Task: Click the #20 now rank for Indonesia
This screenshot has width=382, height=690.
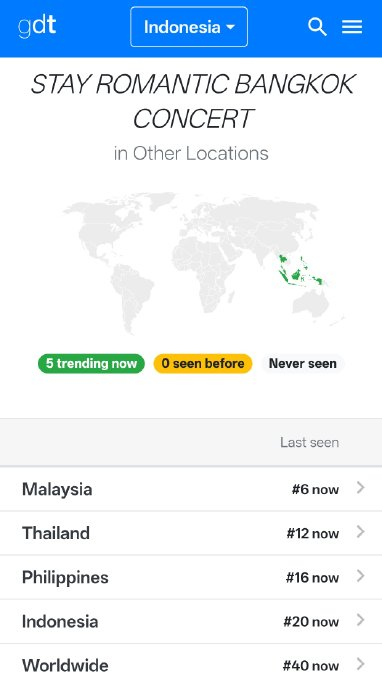Action: 311,622
